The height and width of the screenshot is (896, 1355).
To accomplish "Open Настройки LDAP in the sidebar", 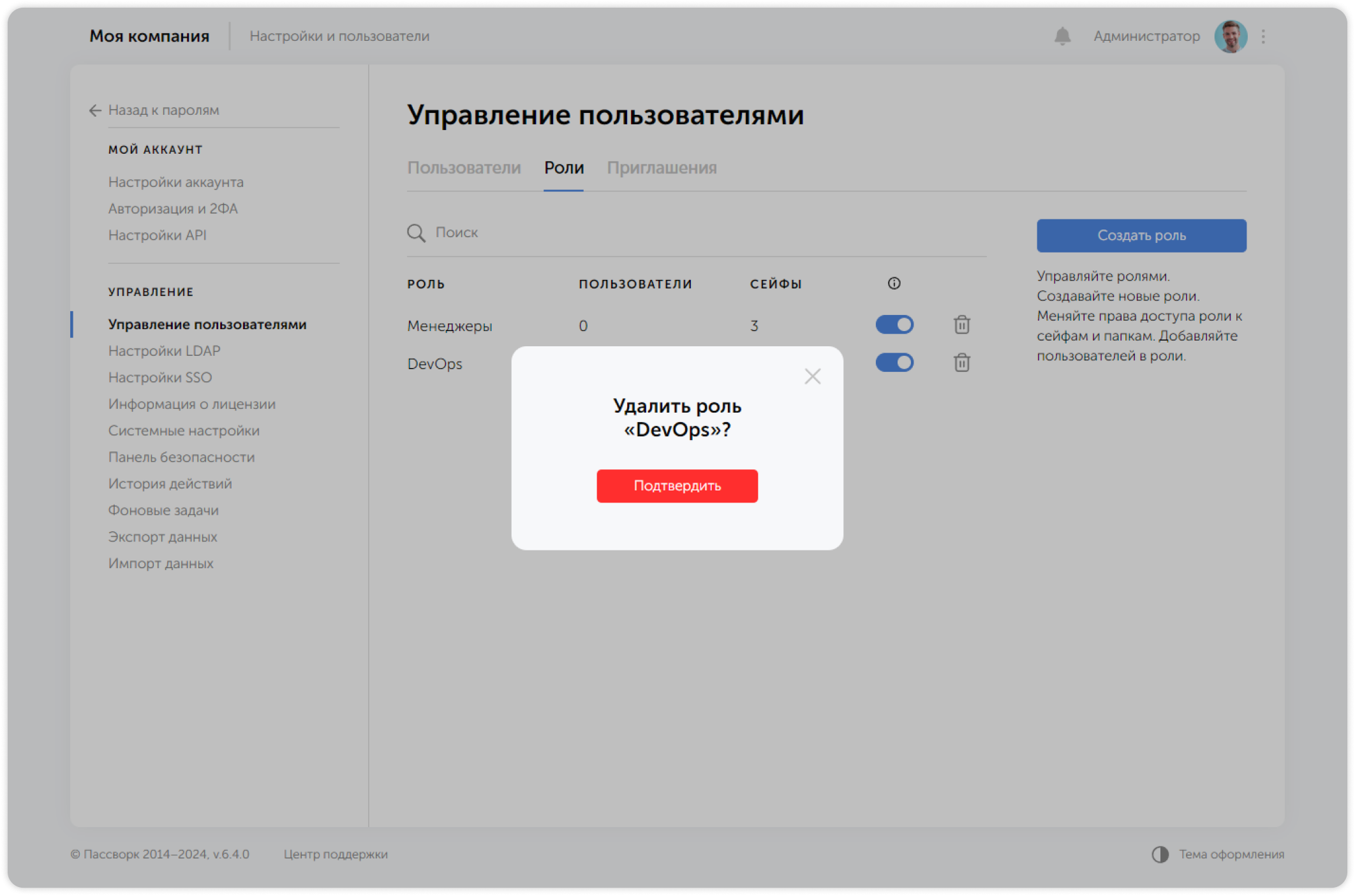I will [164, 351].
